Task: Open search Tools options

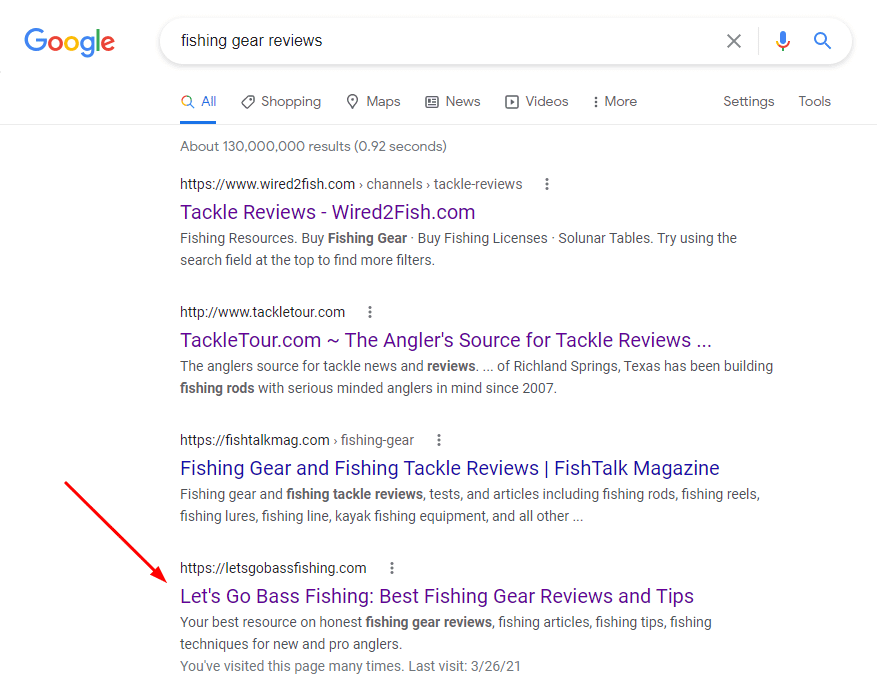Action: [x=814, y=102]
